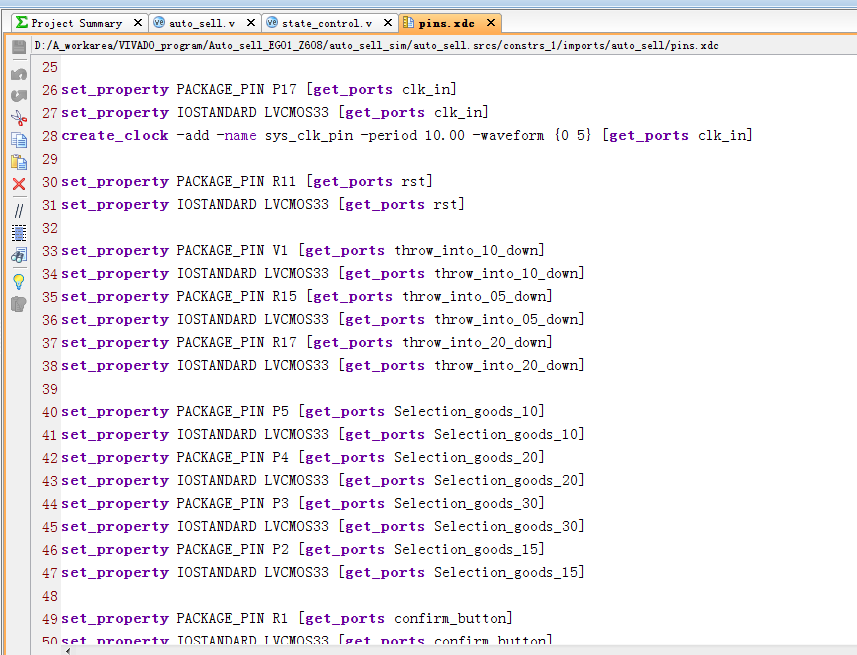857x655 pixels.
Task: Click 'R11' pin value on line 30
Action: point(284,181)
